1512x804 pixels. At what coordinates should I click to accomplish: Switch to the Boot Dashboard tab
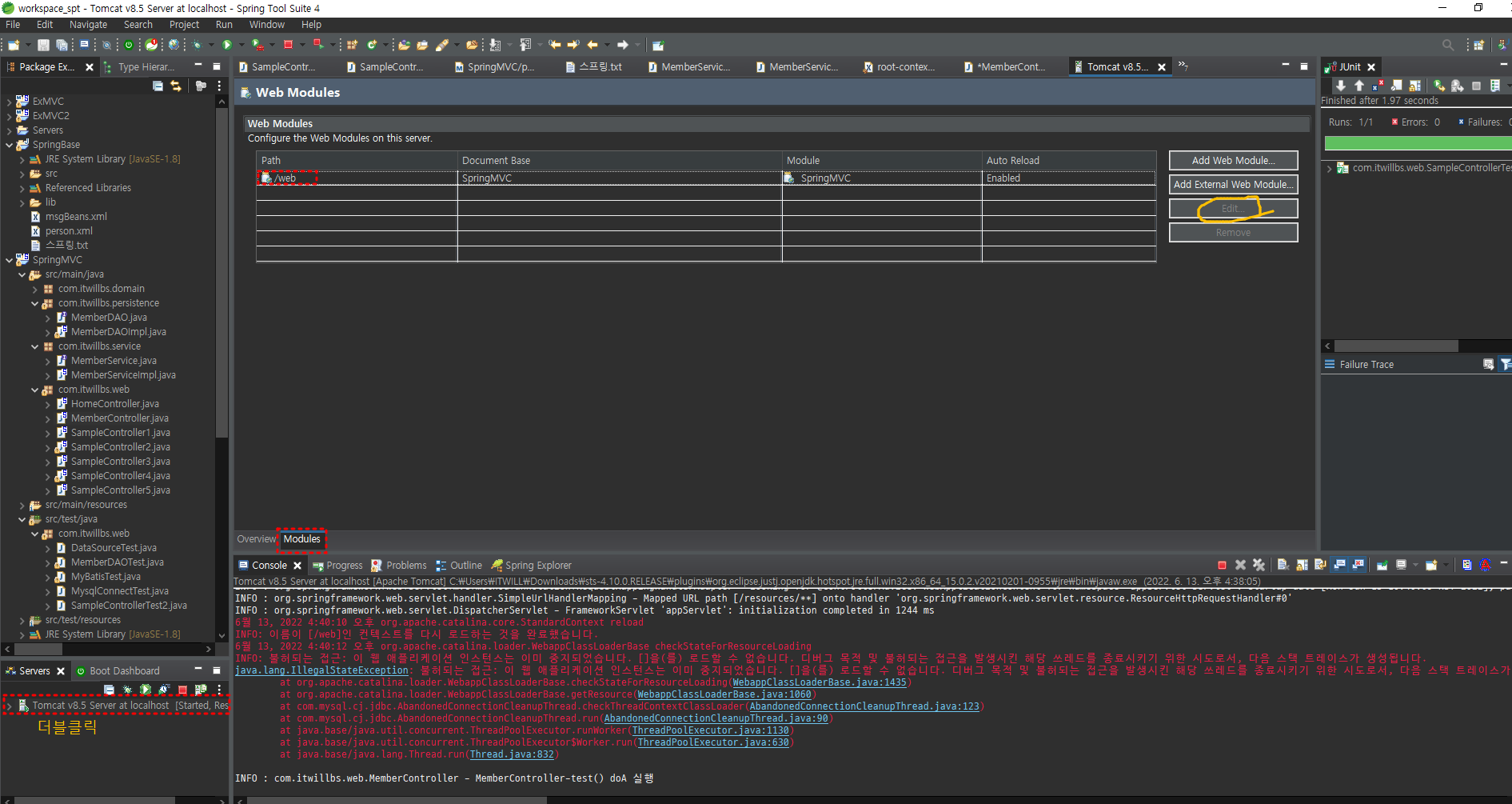click(118, 671)
